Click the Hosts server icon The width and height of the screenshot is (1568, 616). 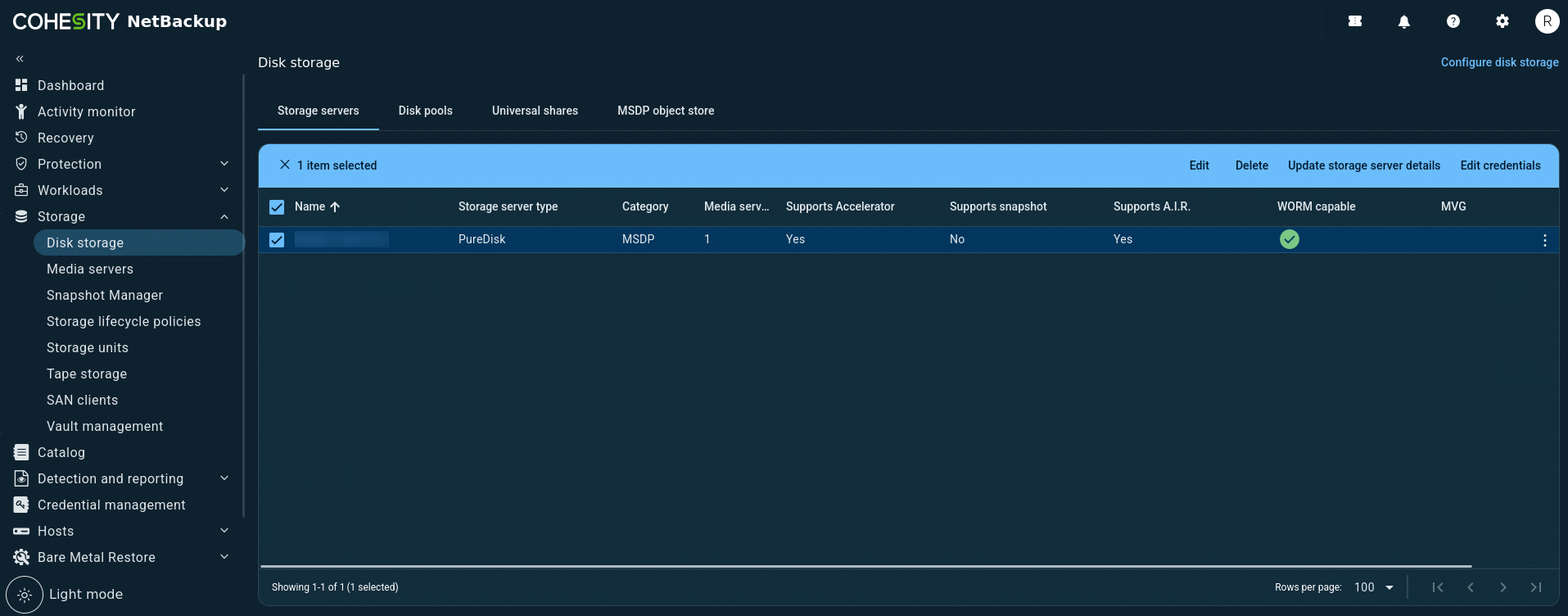21,531
